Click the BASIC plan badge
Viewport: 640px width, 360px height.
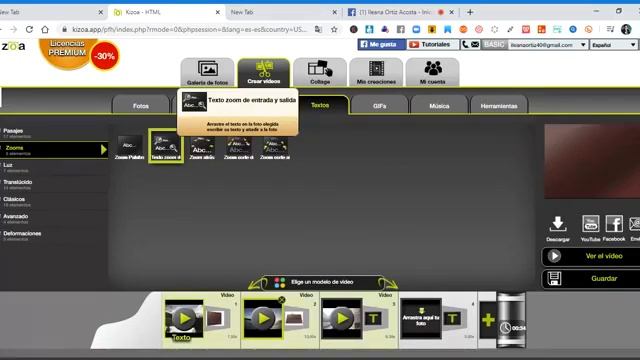click(x=494, y=44)
